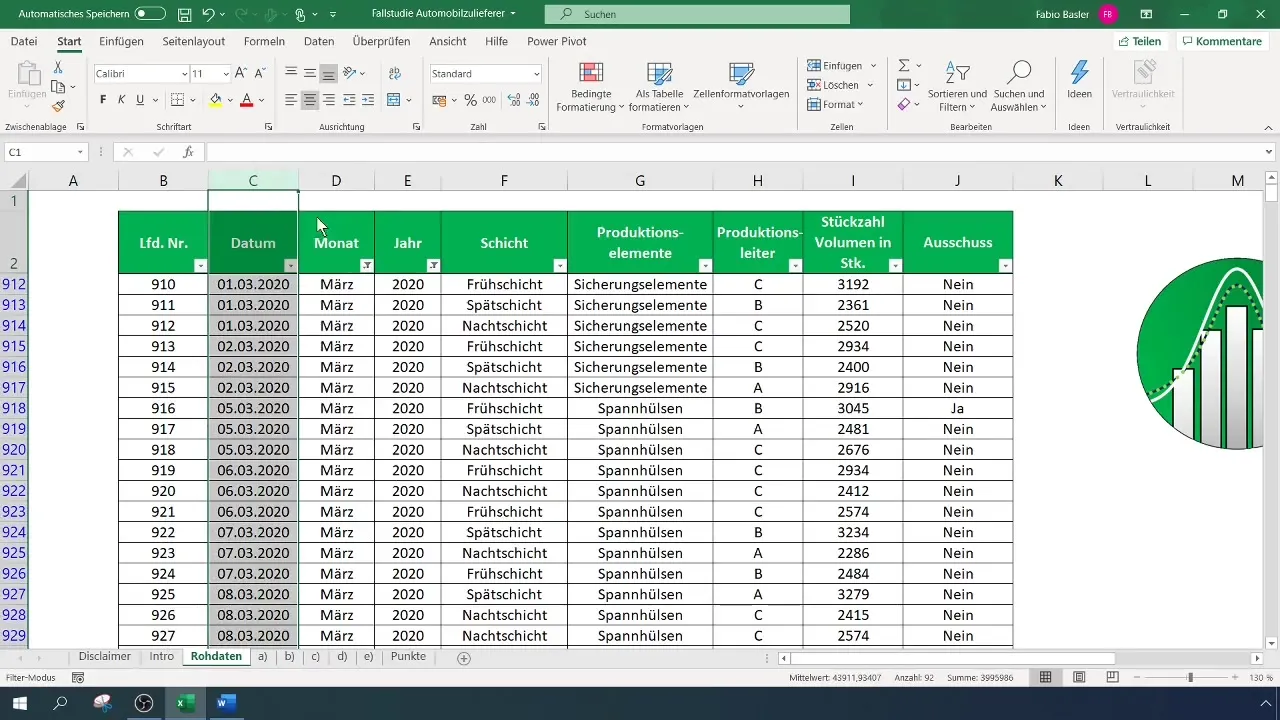Screen dimensions: 1280x720
Task: Click the insert function fx icon
Action: pyautogui.click(x=188, y=152)
